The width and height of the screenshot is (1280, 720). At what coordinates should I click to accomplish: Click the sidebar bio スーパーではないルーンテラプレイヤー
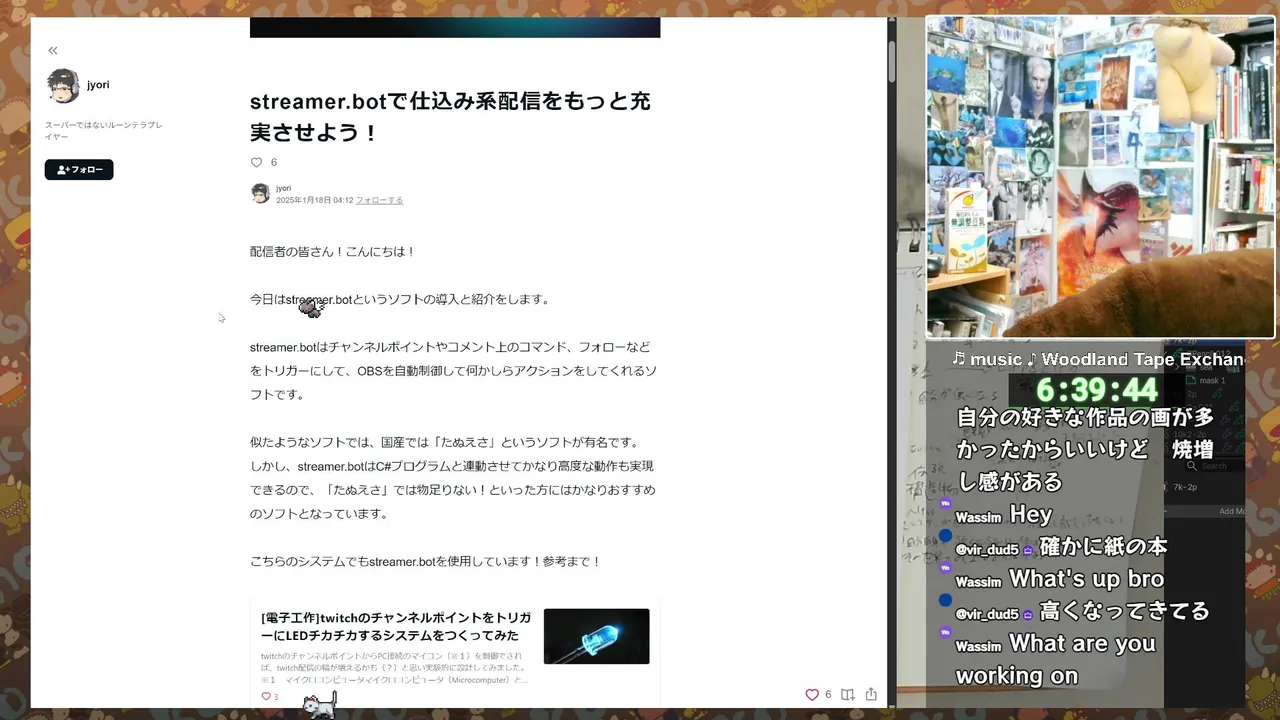104,131
